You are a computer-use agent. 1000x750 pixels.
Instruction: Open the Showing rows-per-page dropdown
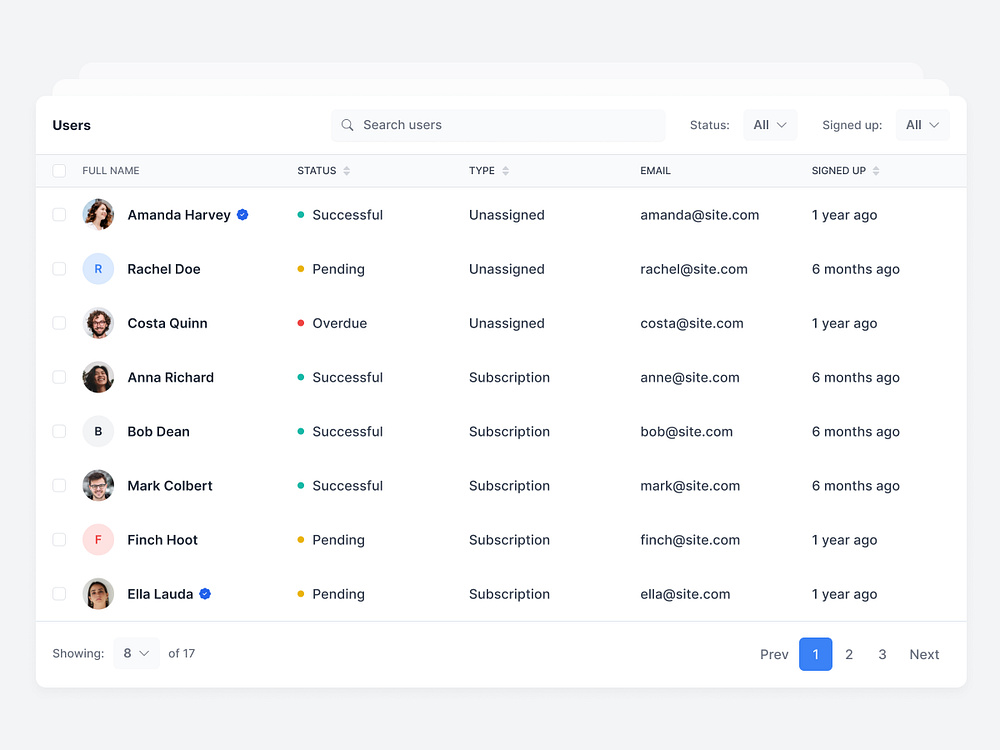136,653
